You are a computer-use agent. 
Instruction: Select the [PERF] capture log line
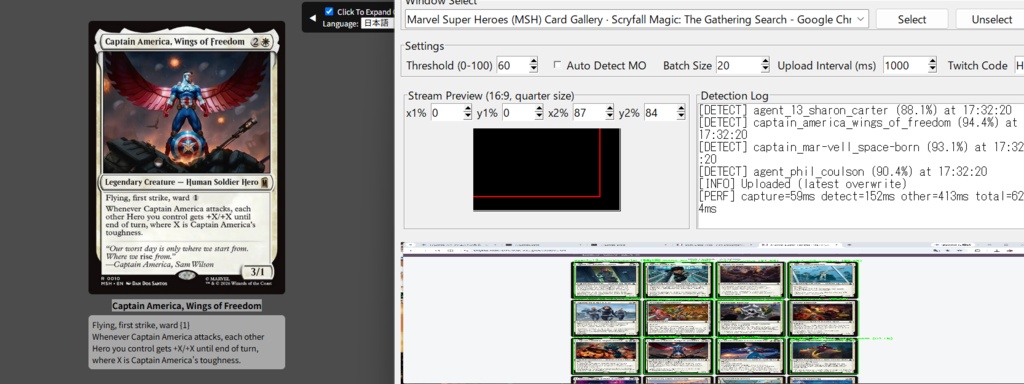tap(861, 202)
